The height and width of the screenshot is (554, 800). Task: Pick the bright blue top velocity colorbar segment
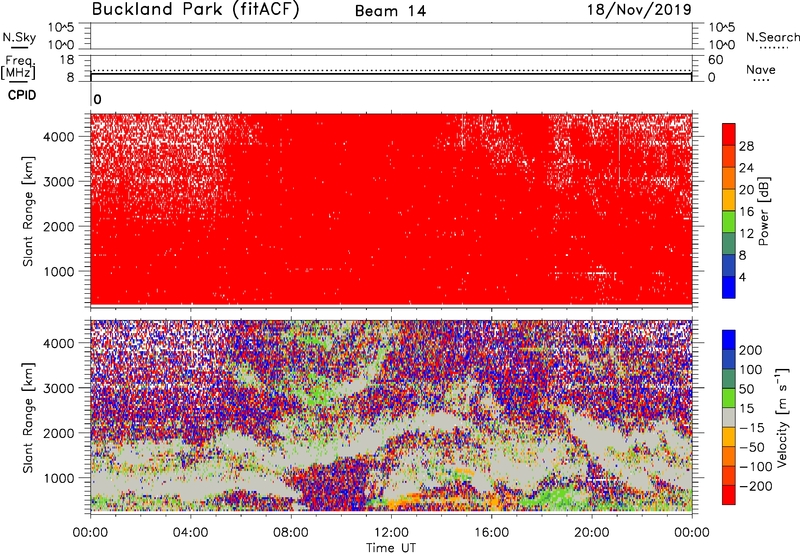tap(729, 340)
